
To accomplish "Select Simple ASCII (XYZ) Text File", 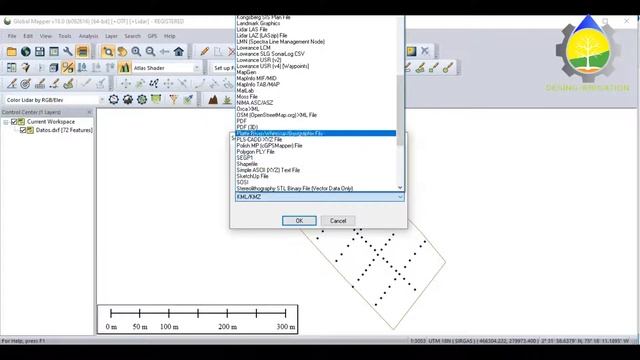I will pyautogui.click(x=316, y=170).
